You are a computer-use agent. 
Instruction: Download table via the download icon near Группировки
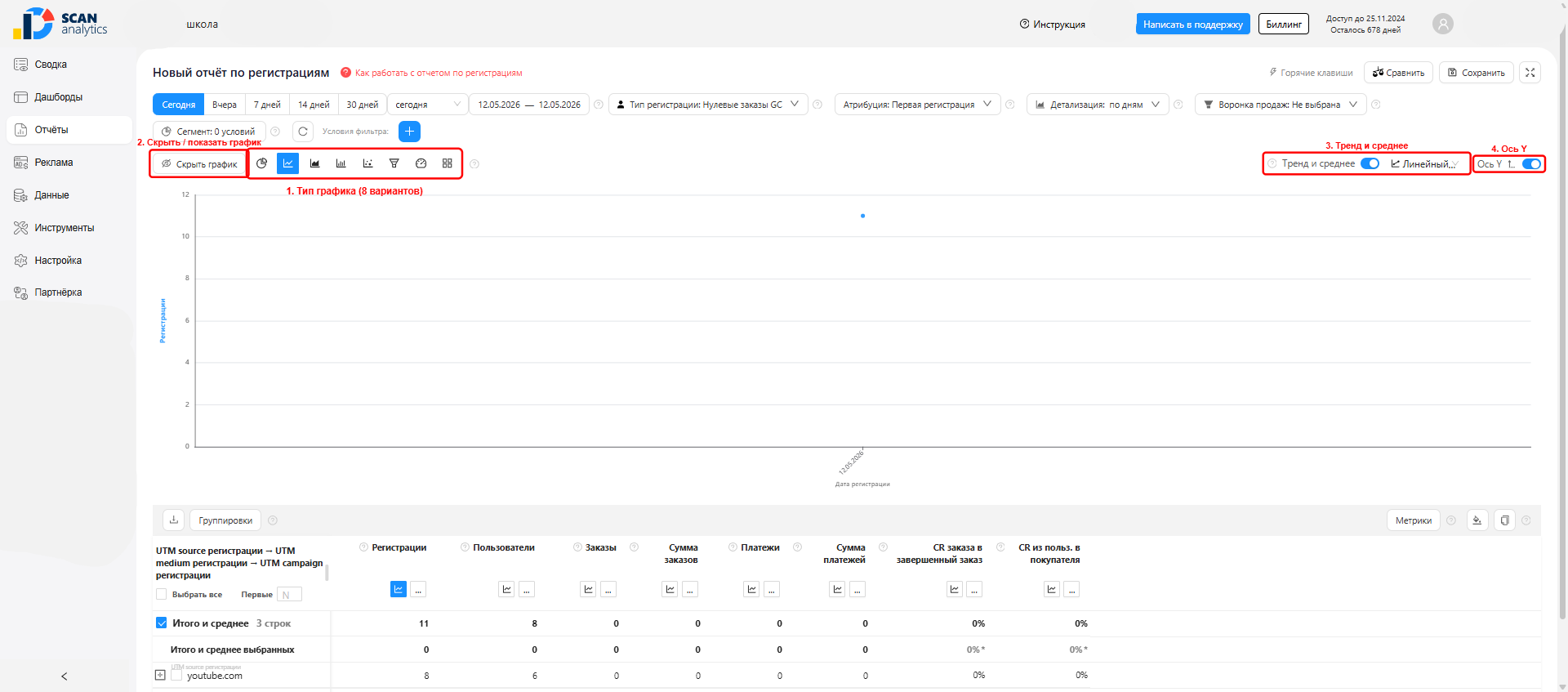[174, 520]
